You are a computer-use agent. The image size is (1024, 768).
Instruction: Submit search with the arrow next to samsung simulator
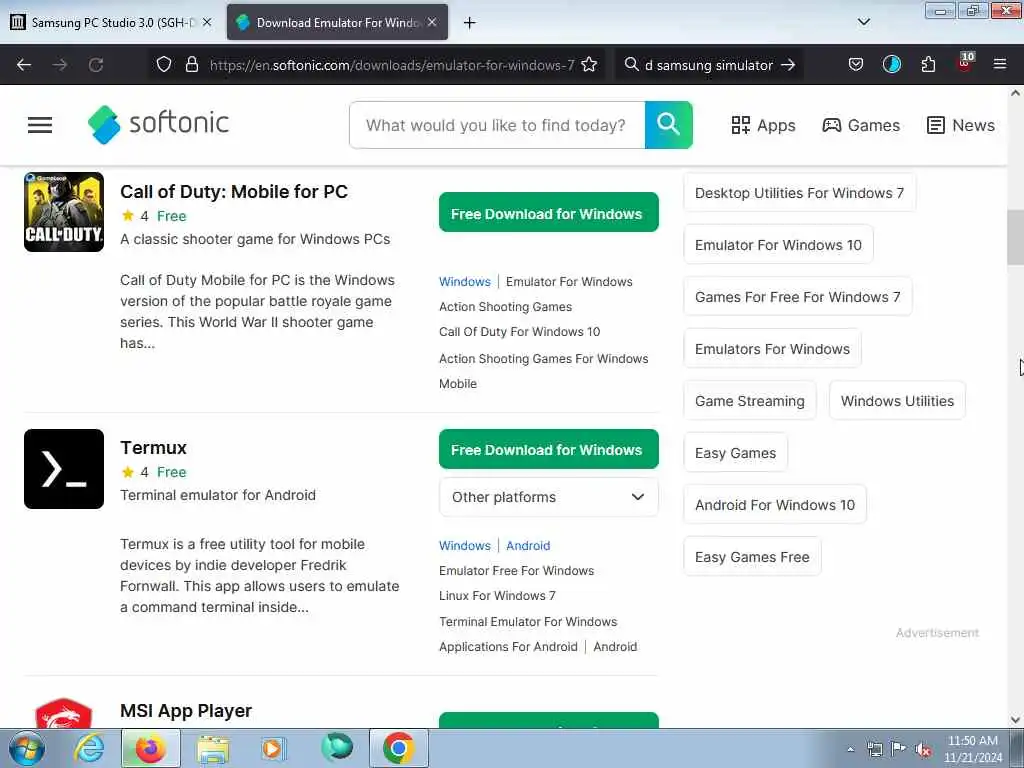pos(788,65)
